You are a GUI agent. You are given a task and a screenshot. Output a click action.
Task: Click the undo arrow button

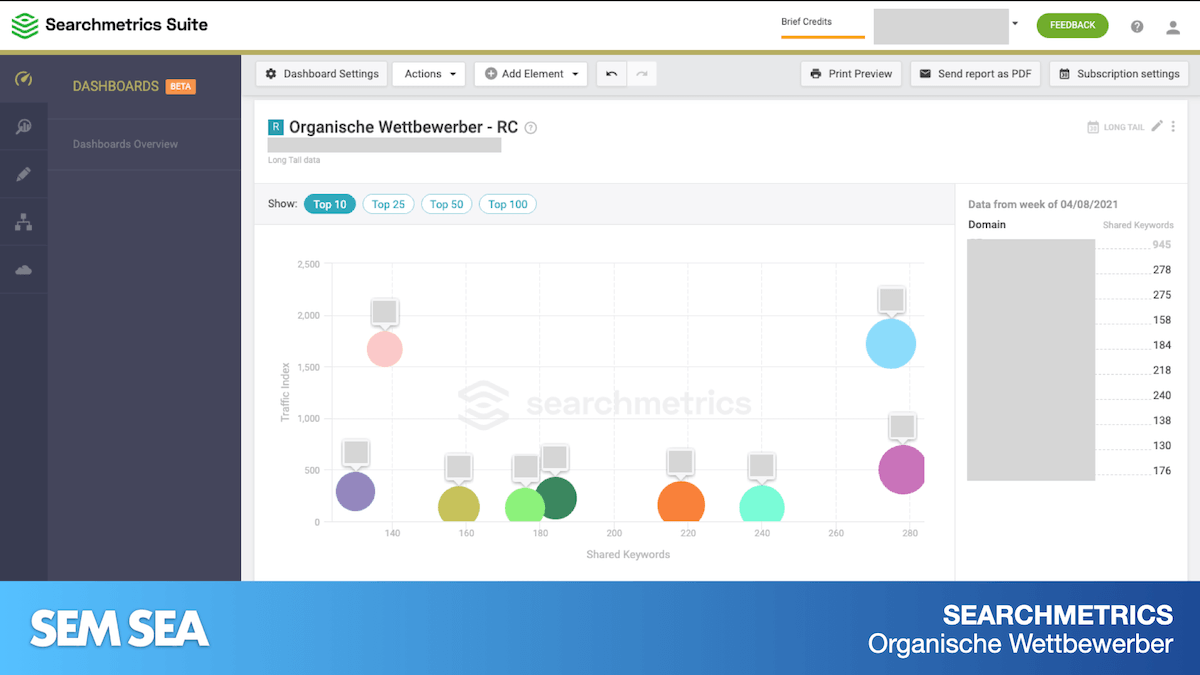(x=612, y=74)
